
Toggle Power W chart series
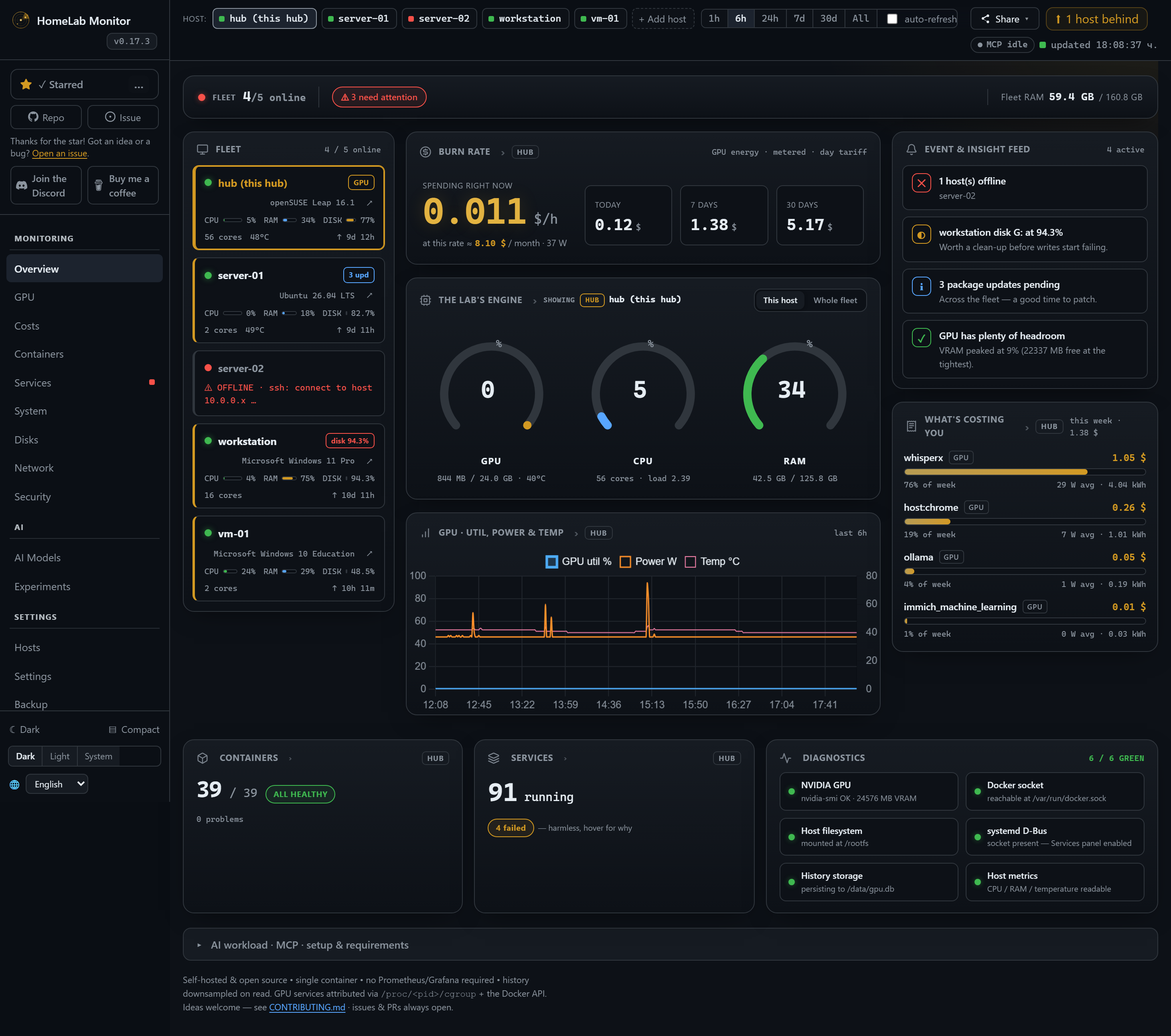pos(648,562)
